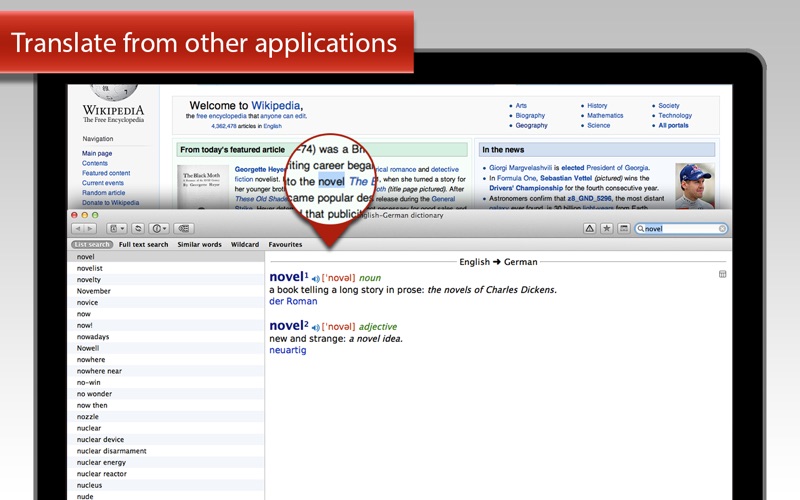This screenshot has height=500, width=800.
Task: Select the Wildcard search tab
Action: point(244,244)
